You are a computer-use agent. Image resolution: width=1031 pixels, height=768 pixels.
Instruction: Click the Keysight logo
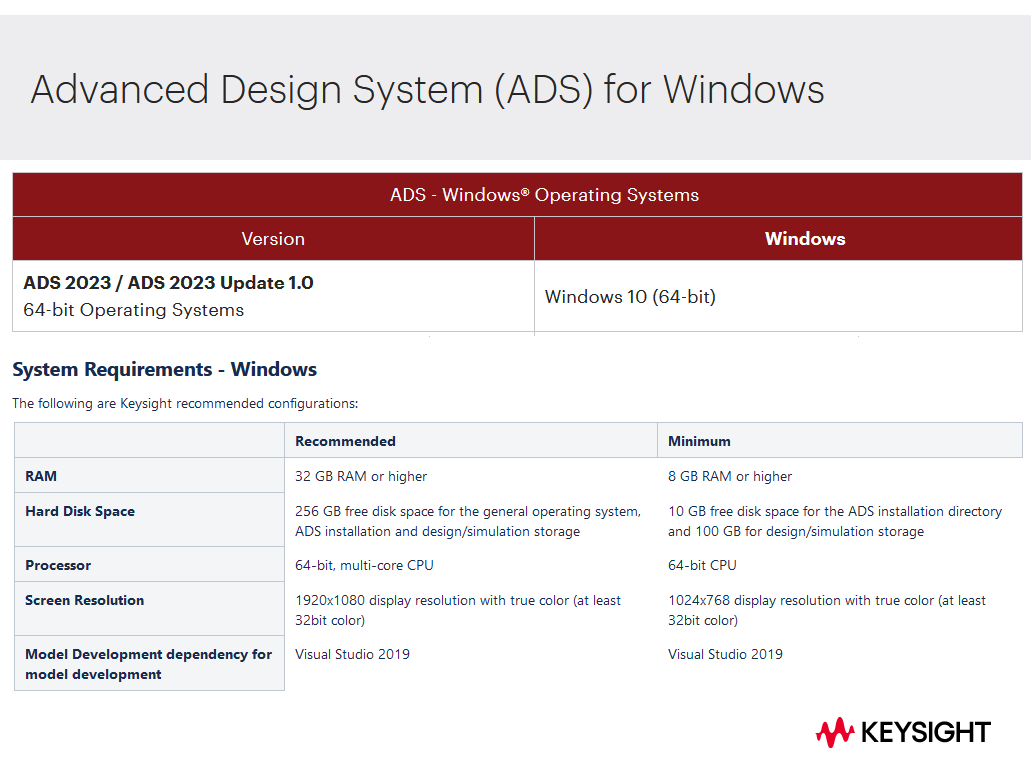tap(903, 732)
